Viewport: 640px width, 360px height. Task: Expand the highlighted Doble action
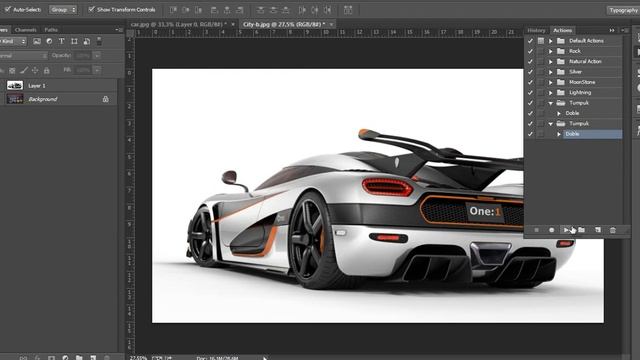[559, 134]
